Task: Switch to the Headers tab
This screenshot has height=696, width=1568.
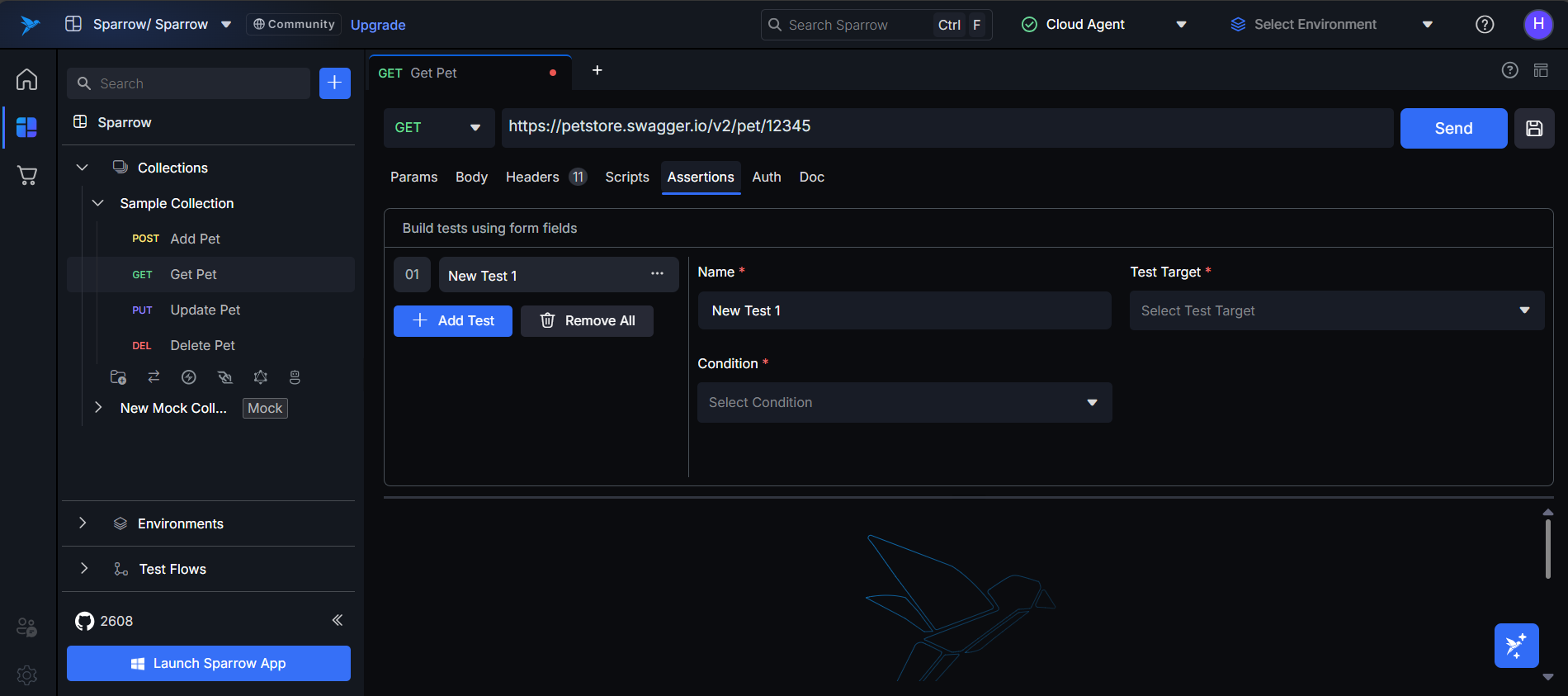Action: (532, 177)
